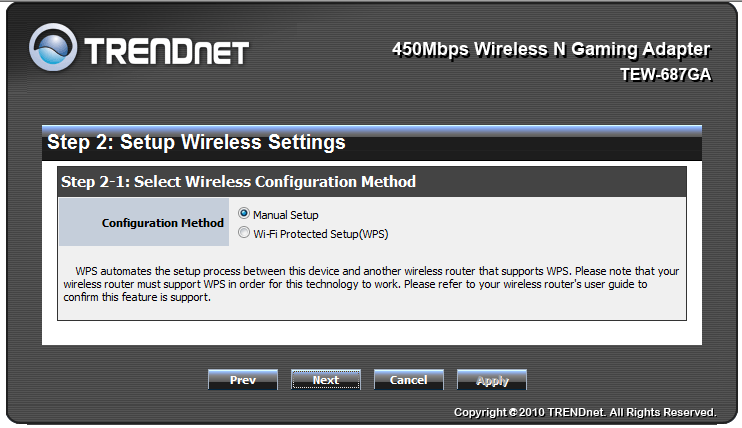742x428 pixels.
Task: Click the Configuration Method label cell
Action: click(x=144, y=222)
